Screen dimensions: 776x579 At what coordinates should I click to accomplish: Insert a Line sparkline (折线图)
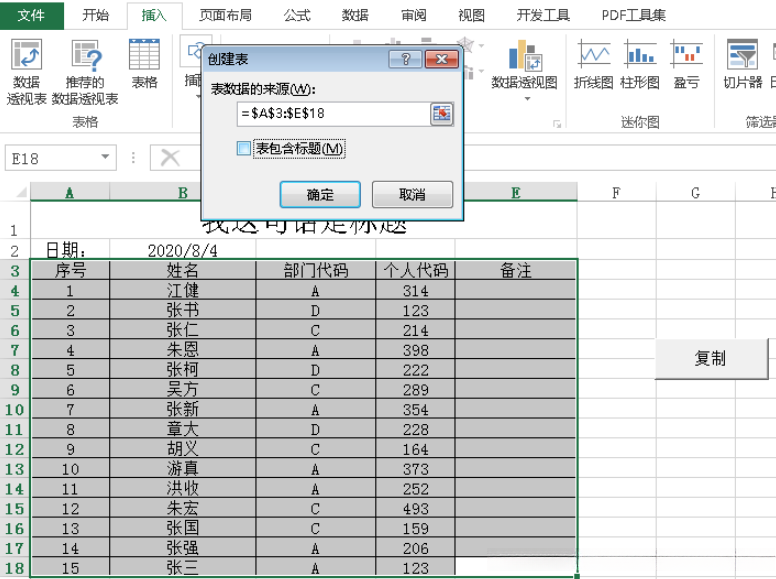(593, 63)
